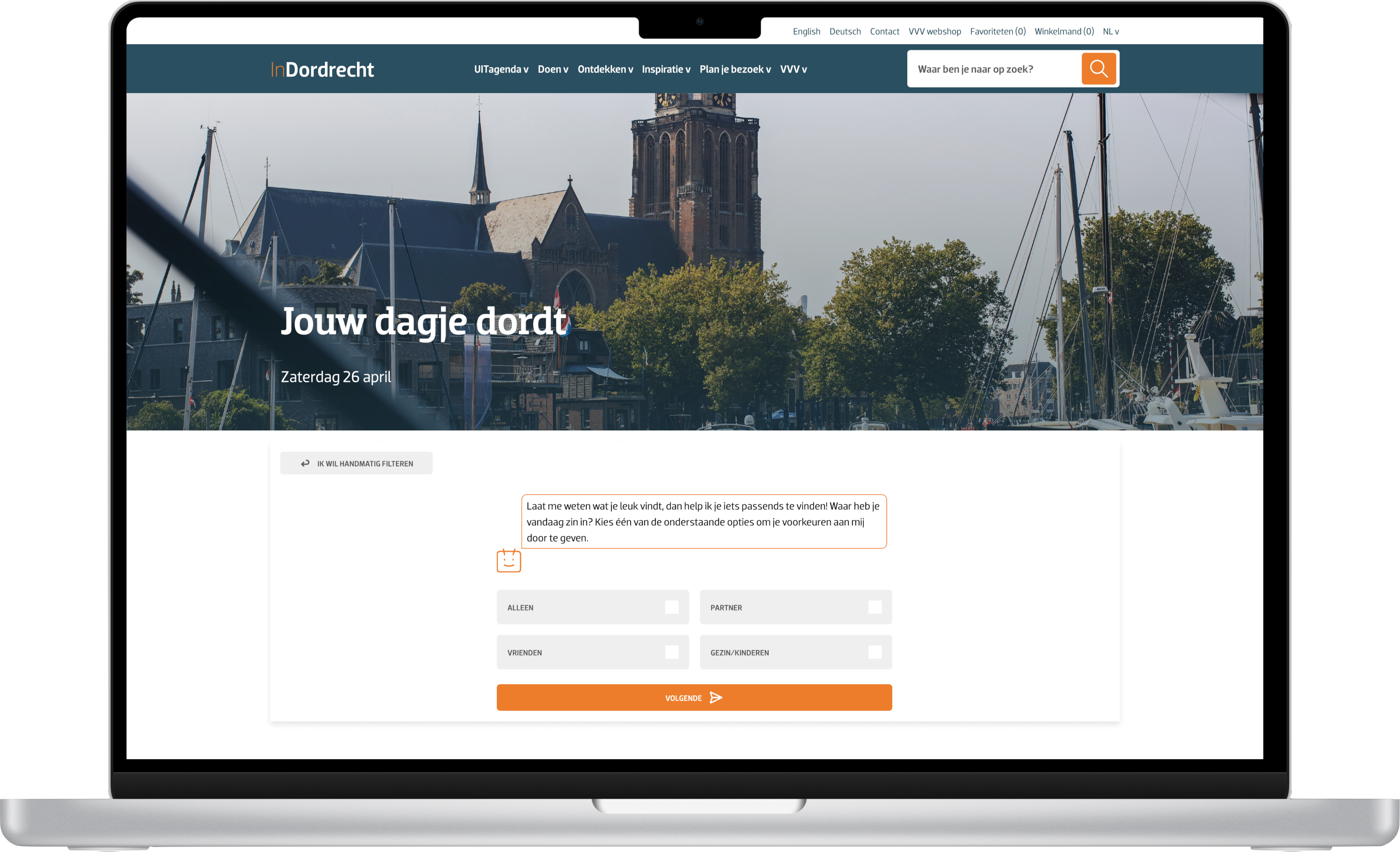Check the PARTNER checkbox

pyautogui.click(x=876, y=607)
